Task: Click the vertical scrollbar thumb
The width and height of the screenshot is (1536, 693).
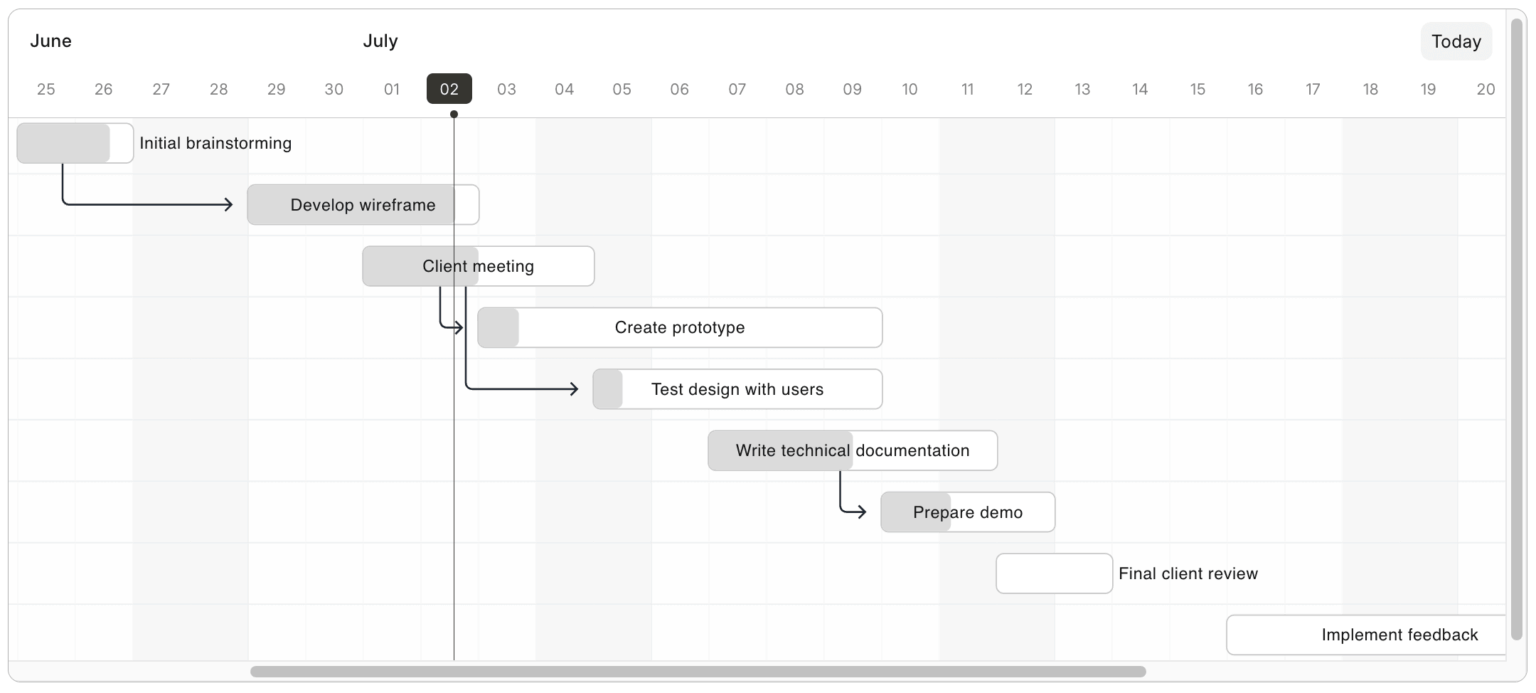Action: 1516,328
